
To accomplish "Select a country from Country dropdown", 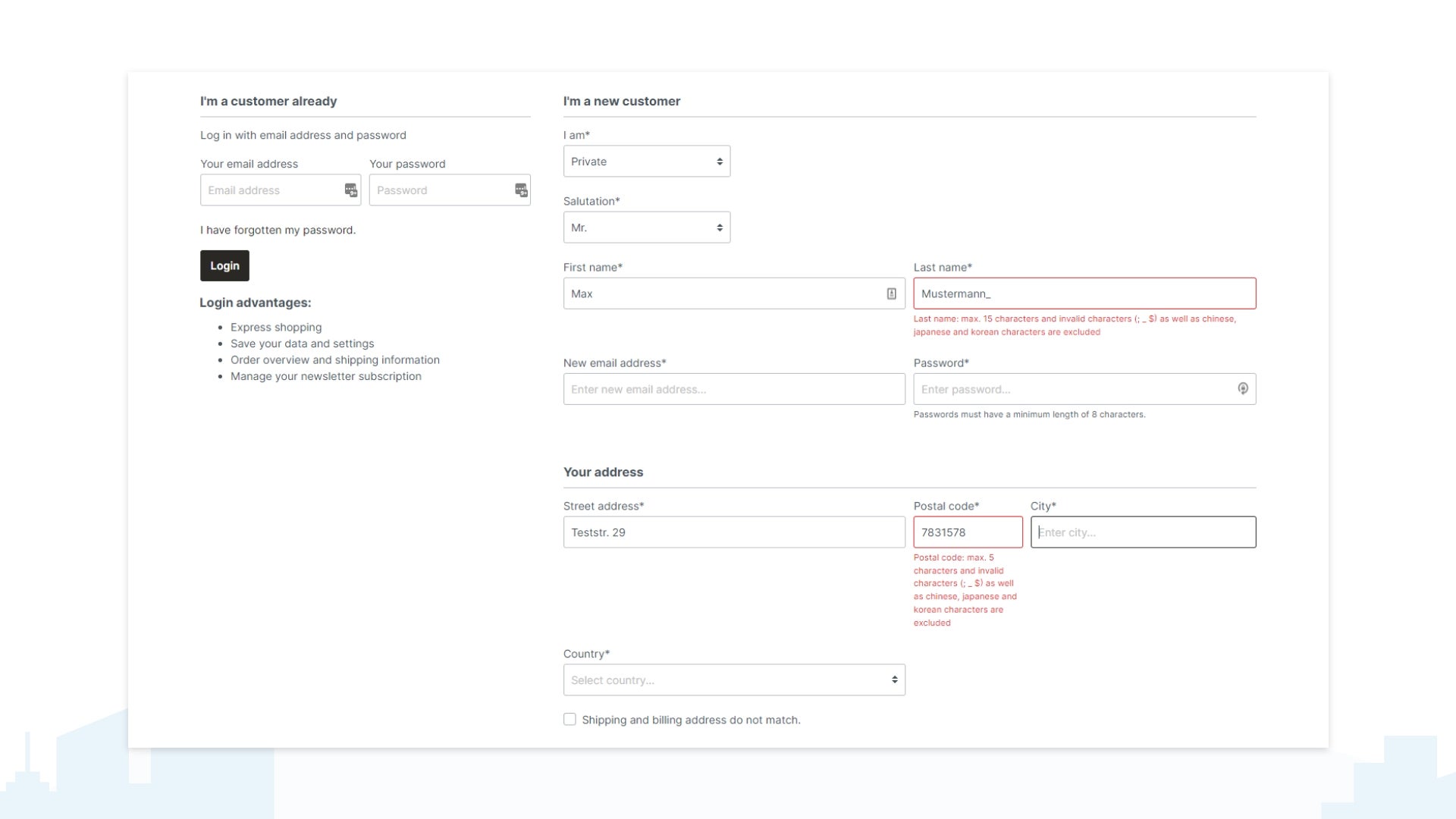I will click(x=734, y=680).
